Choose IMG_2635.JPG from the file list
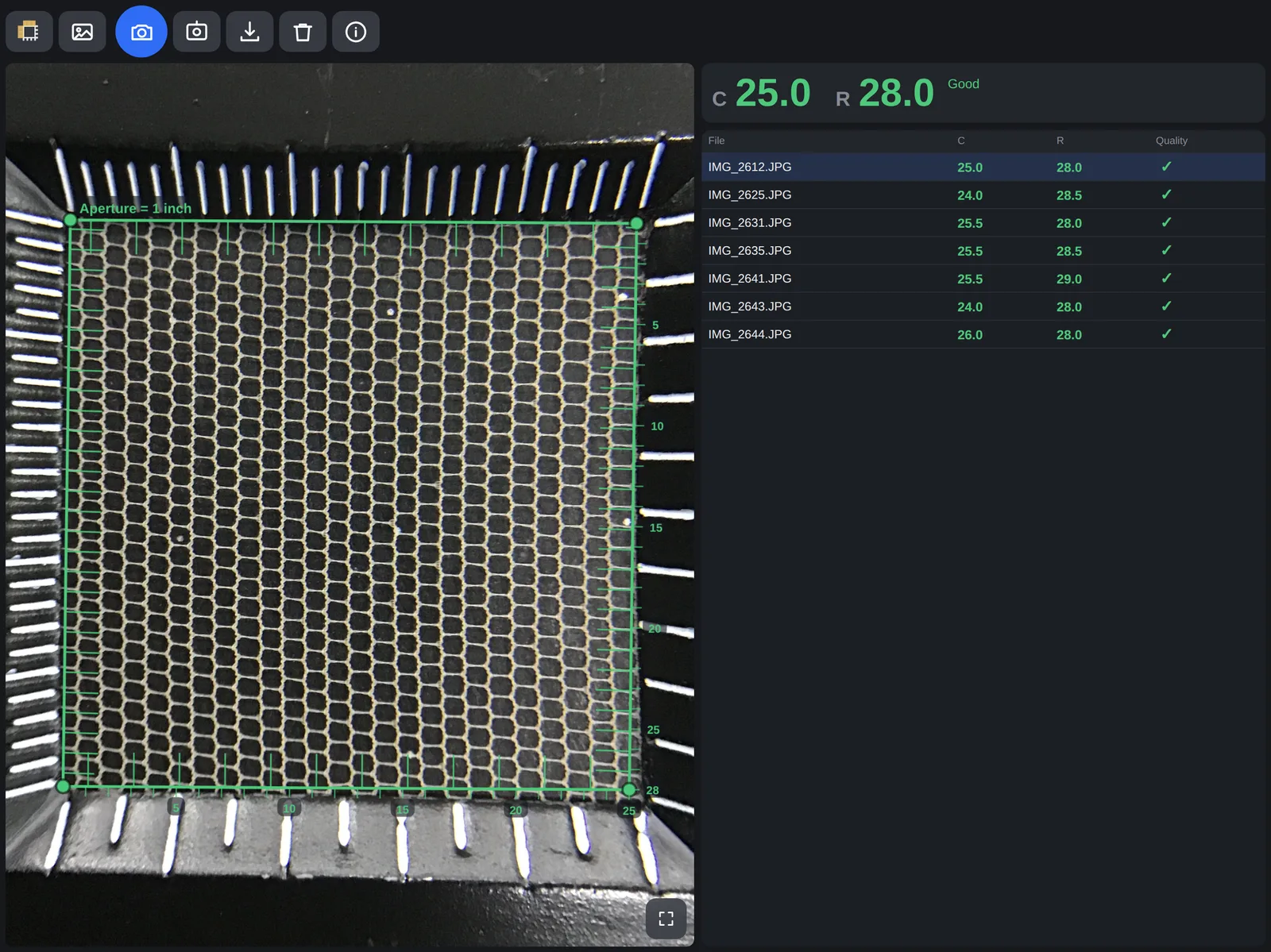This screenshot has height=952, width=1271. point(983,250)
